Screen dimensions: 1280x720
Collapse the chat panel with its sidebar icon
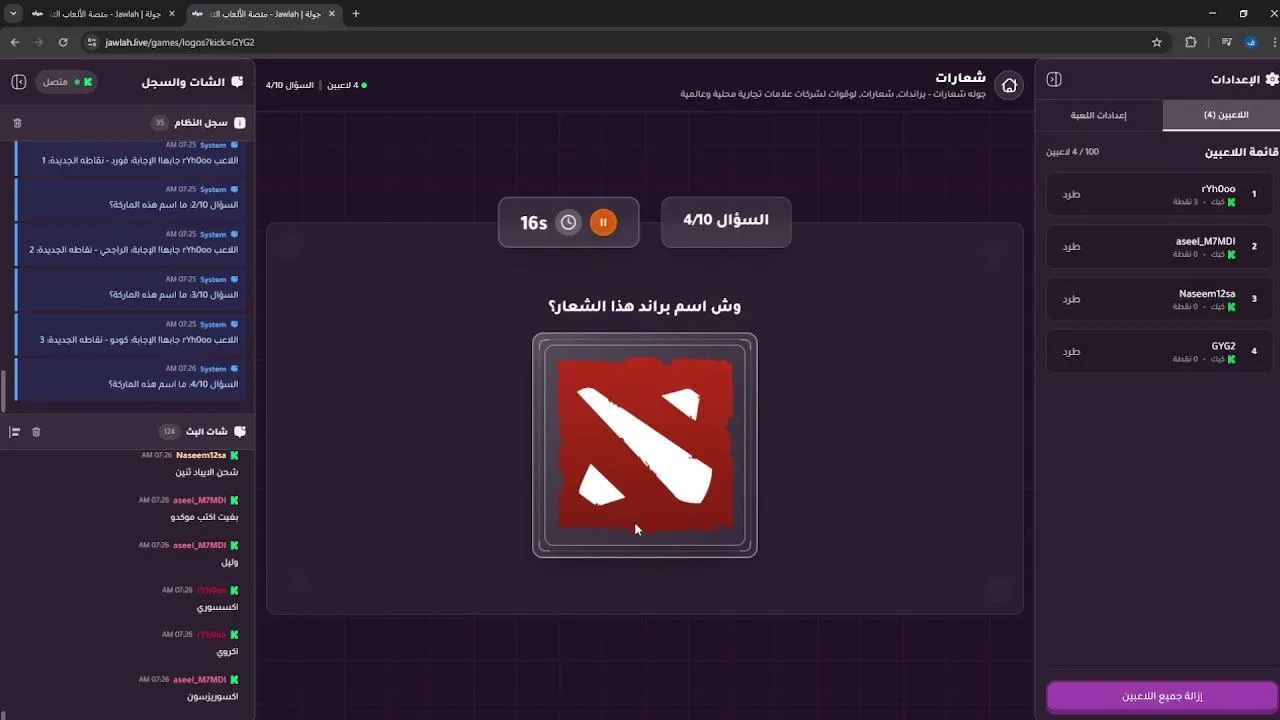(18, 81)
